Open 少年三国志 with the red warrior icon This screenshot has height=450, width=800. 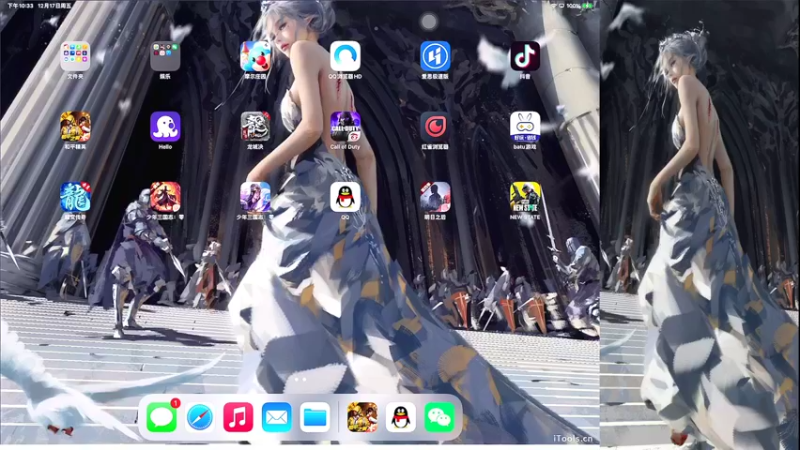(x=165, y=197)
